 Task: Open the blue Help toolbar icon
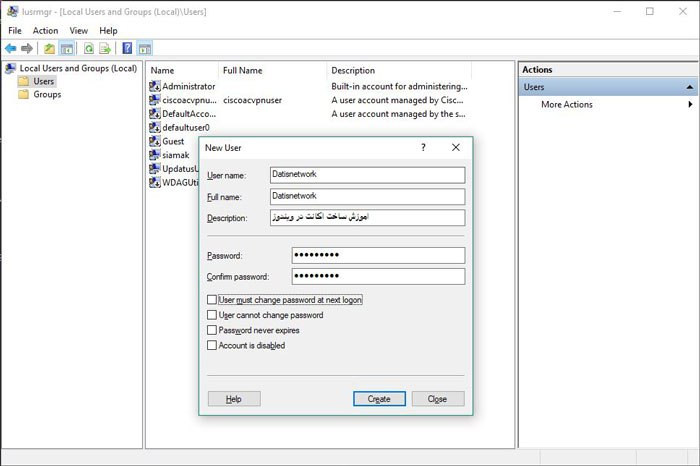[127, 48]
